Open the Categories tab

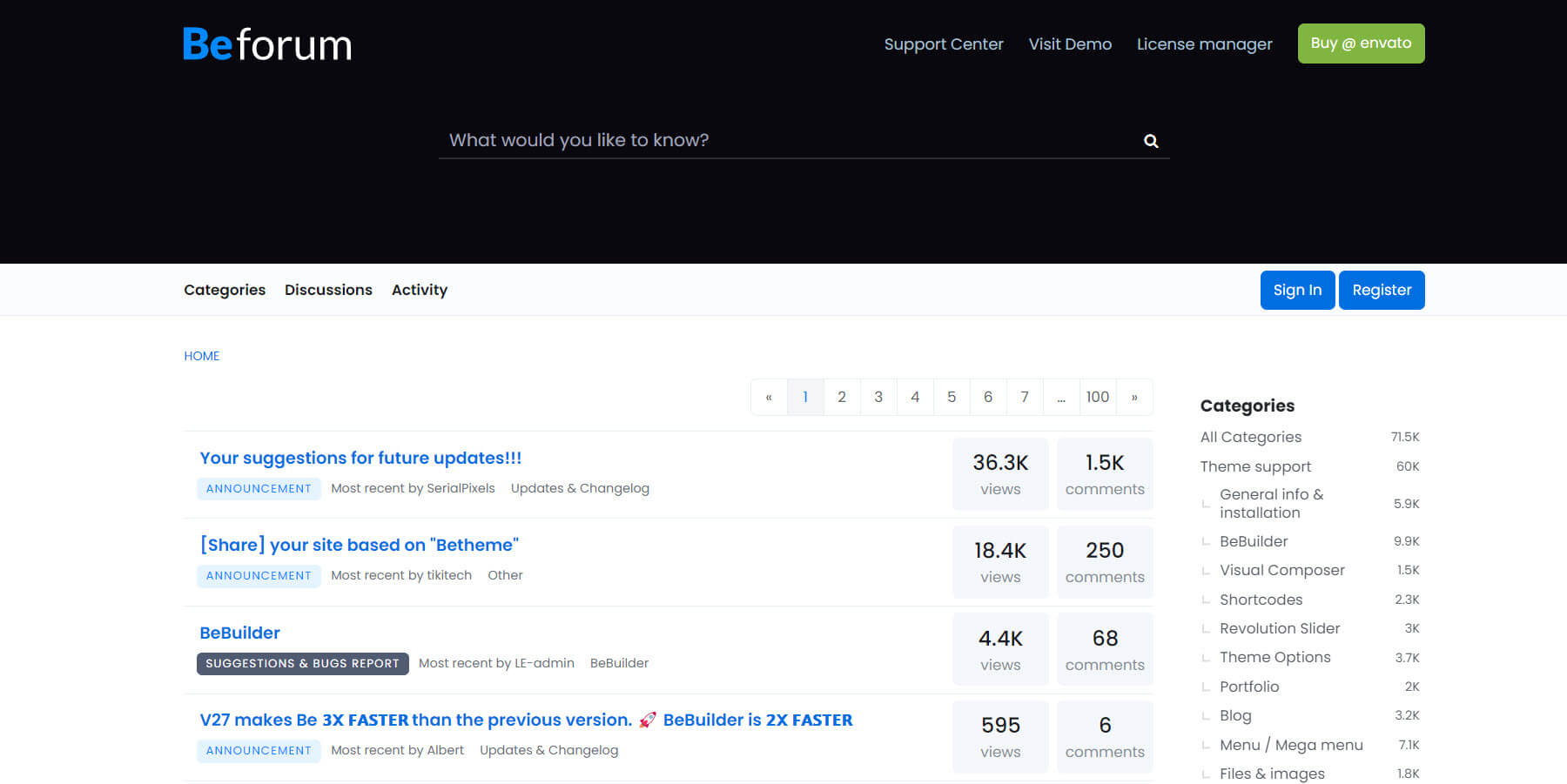pyautogui.click(x=224, y=290)
